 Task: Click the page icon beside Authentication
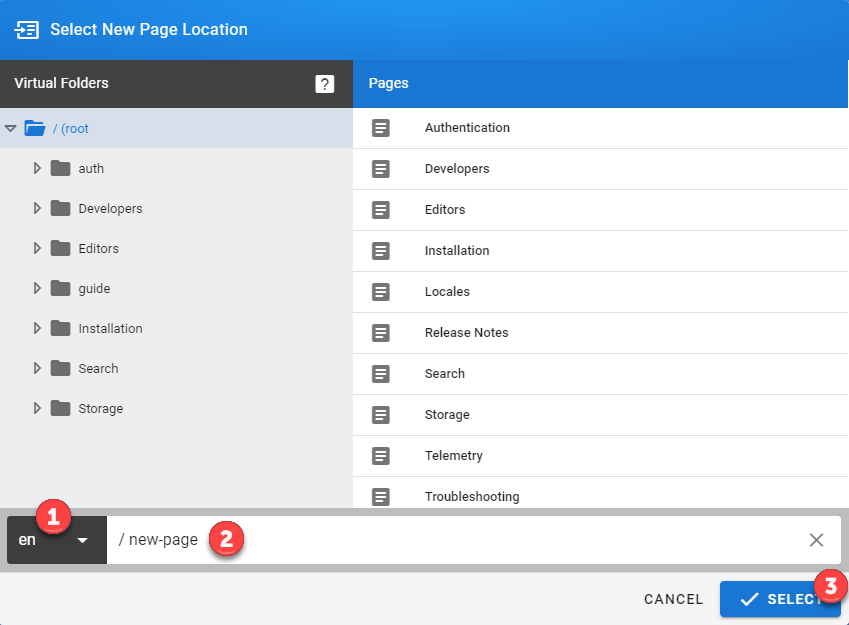click(382, 128)
